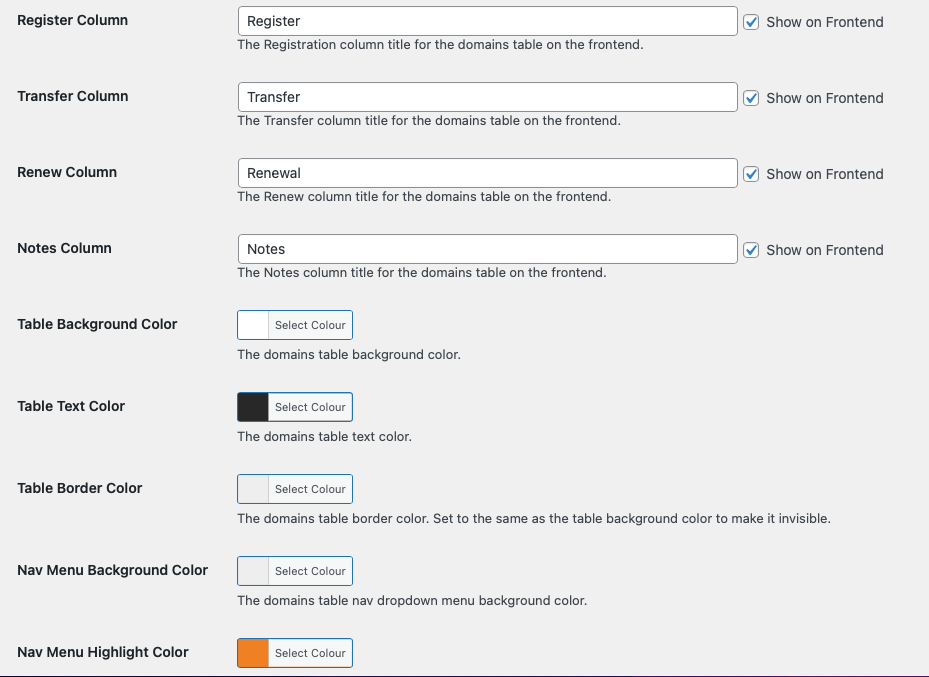Click the Nav Menu Background Color swatch
929x677 pixels.
tap(253, 571)
